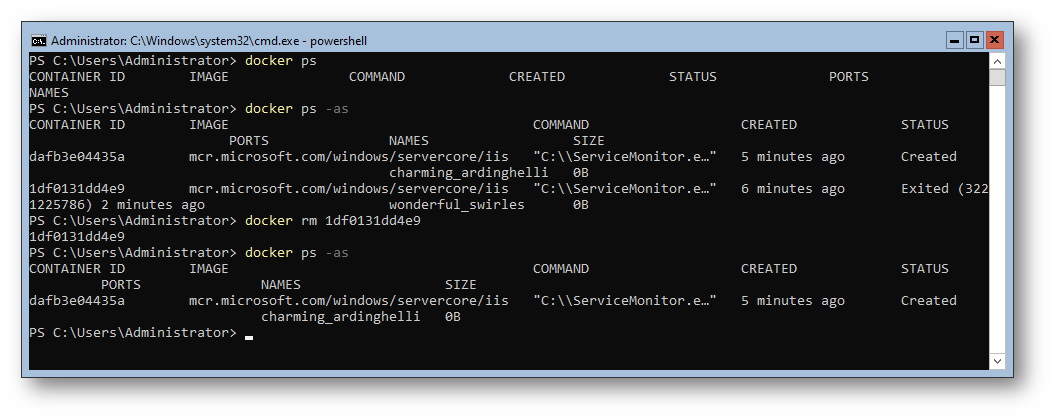Click container ID dafb3e04435a in first listing
The width and height of the screenshot is (1056, 420).
tap(77, 157)
